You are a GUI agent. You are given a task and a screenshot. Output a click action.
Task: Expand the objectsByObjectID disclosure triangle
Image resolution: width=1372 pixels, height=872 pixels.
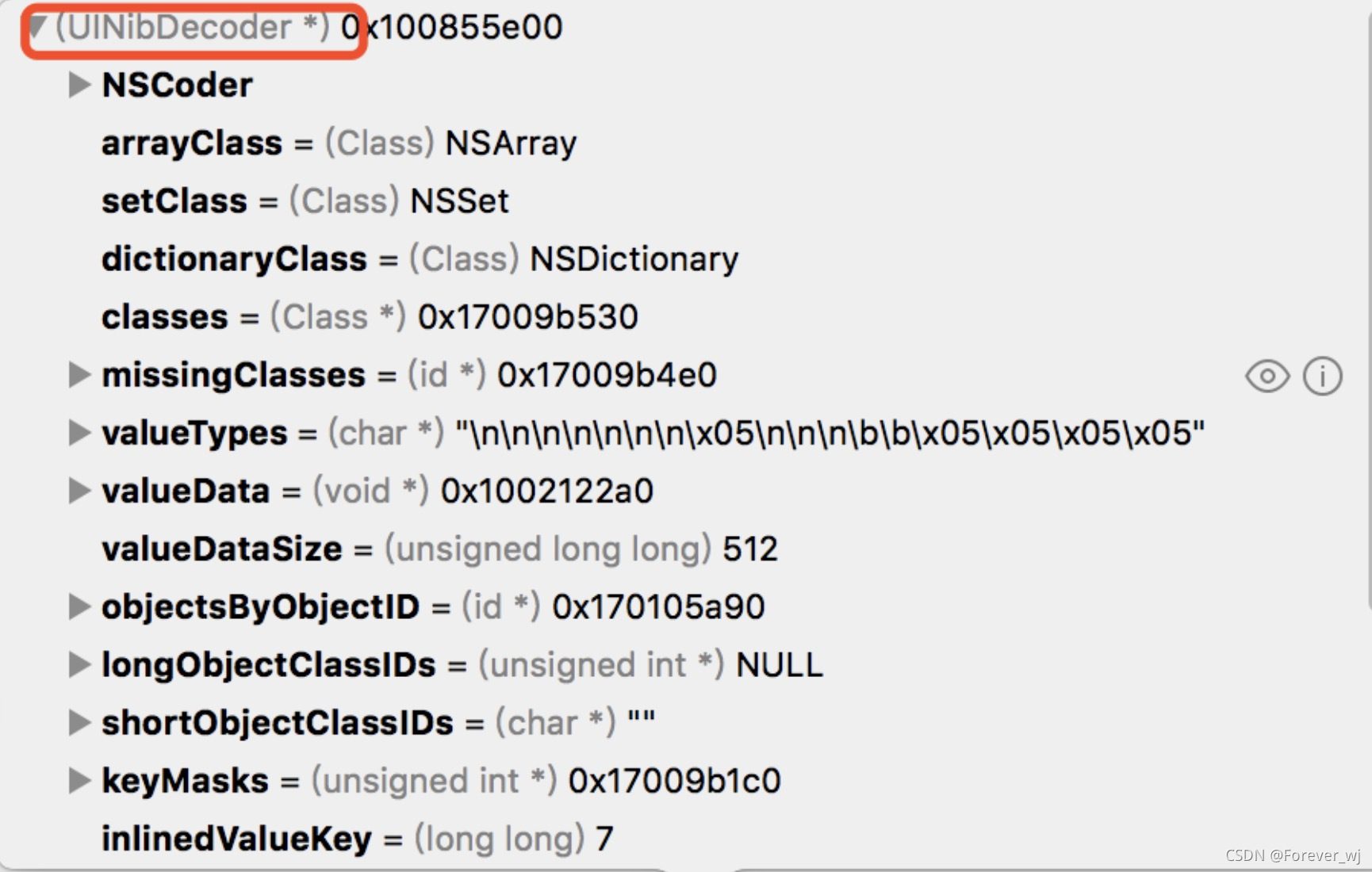pyautogui.click(x=79, y=606)
